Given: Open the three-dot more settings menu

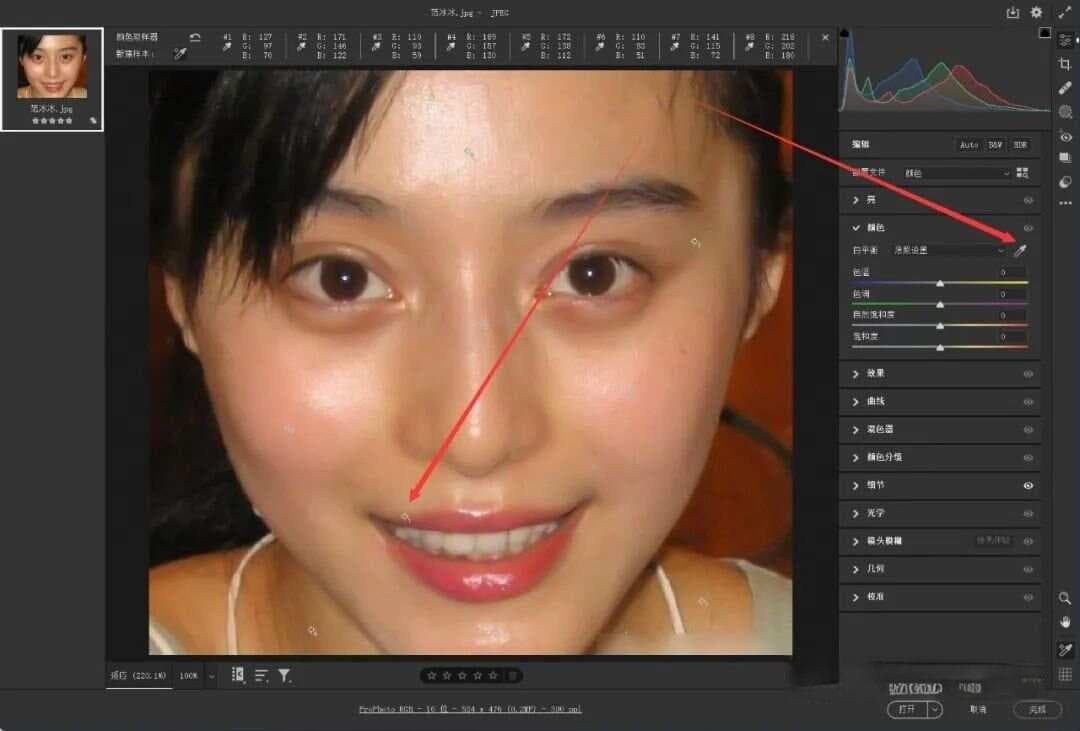Looking at the screenshot, I should [x=1065, y=203].
